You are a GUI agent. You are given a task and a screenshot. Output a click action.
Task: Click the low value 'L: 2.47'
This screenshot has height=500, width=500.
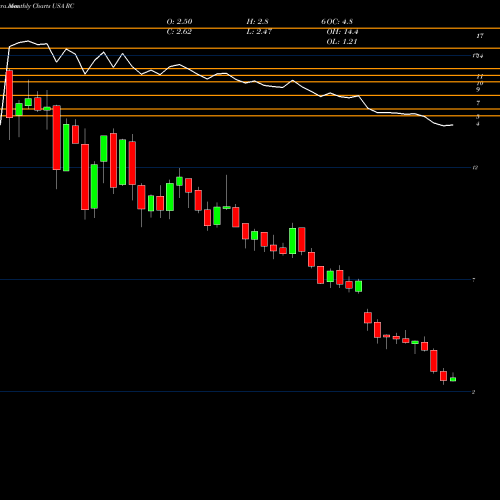[x=259, y=32]
